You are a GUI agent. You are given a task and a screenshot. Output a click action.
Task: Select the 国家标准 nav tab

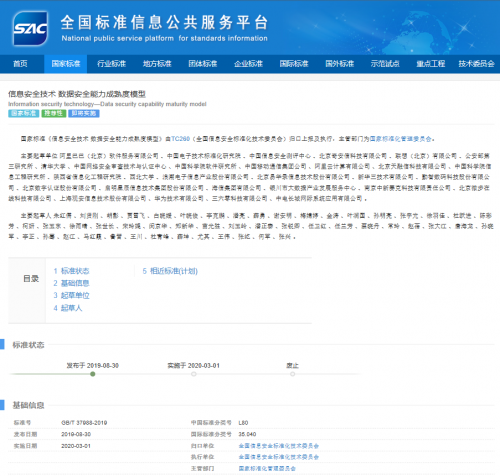point(66,64)
